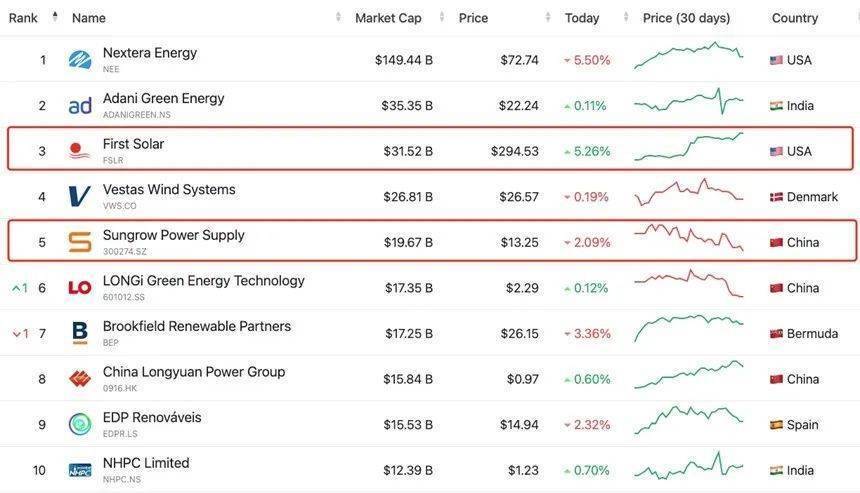
Task: View Sungrow Power Supply 30-day chart
Action: (688, 240)
